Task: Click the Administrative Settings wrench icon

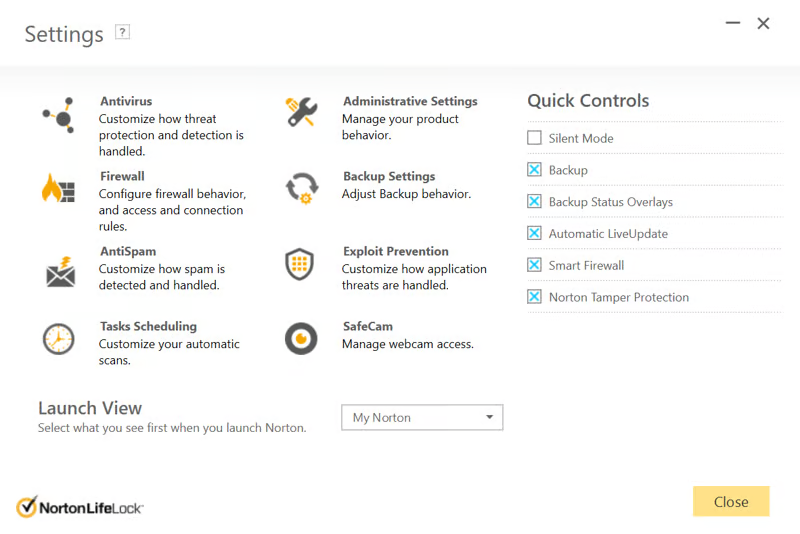Action: click(x=301, y=112)
